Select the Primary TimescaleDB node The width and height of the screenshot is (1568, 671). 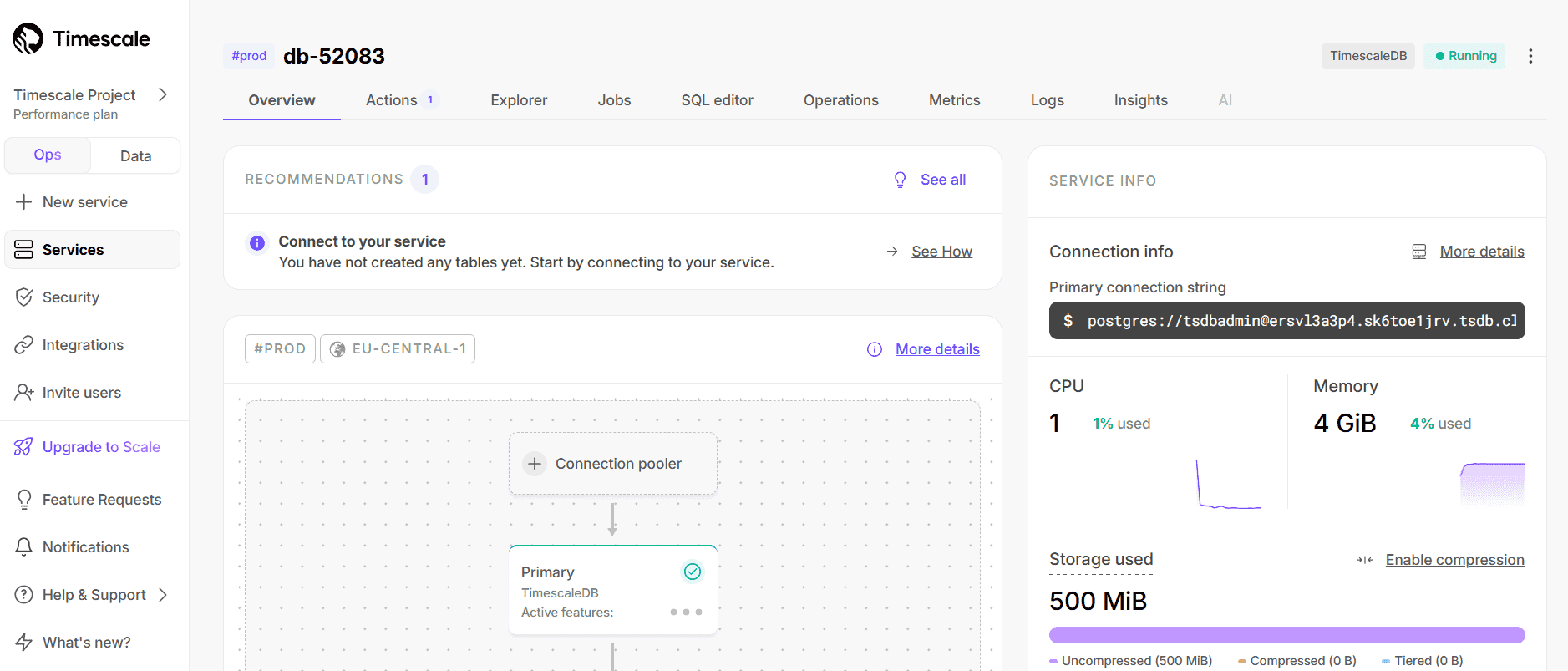613,590
